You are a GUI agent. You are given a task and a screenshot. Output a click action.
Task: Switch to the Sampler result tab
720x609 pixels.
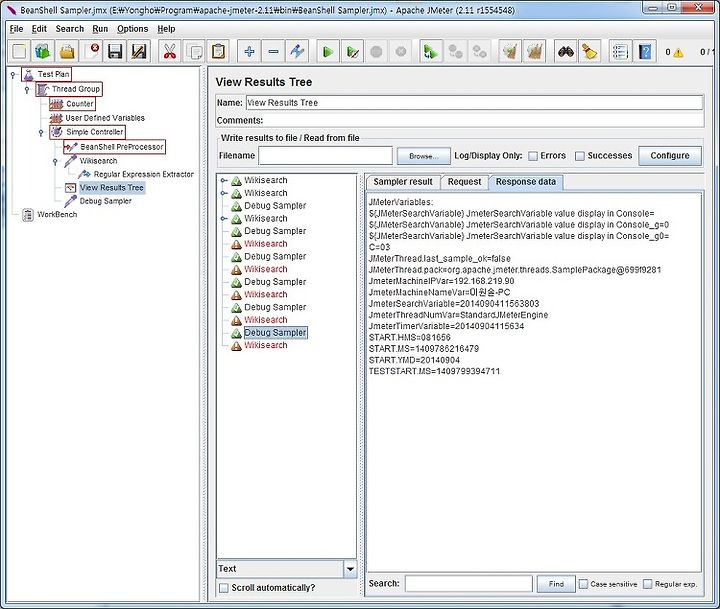[403, 182]
